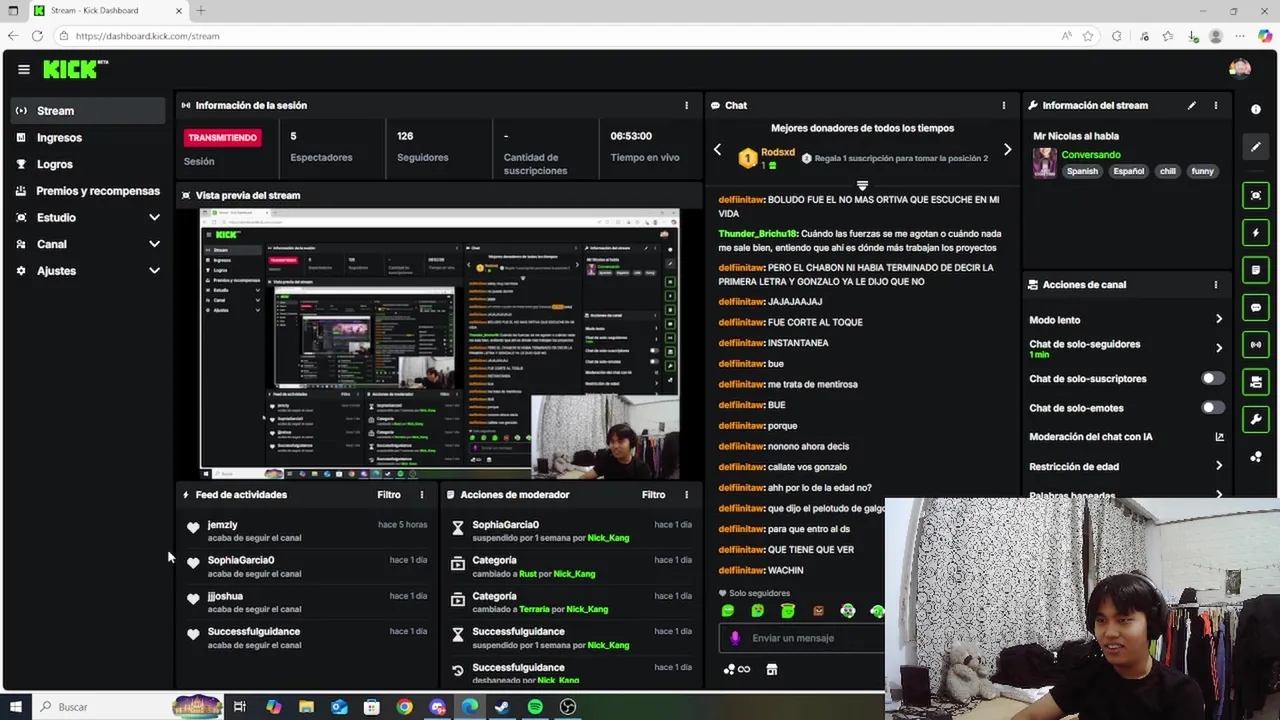Click the pencil edit icon in right sidebar
1280x720 pixels.
click(1256, 147)
